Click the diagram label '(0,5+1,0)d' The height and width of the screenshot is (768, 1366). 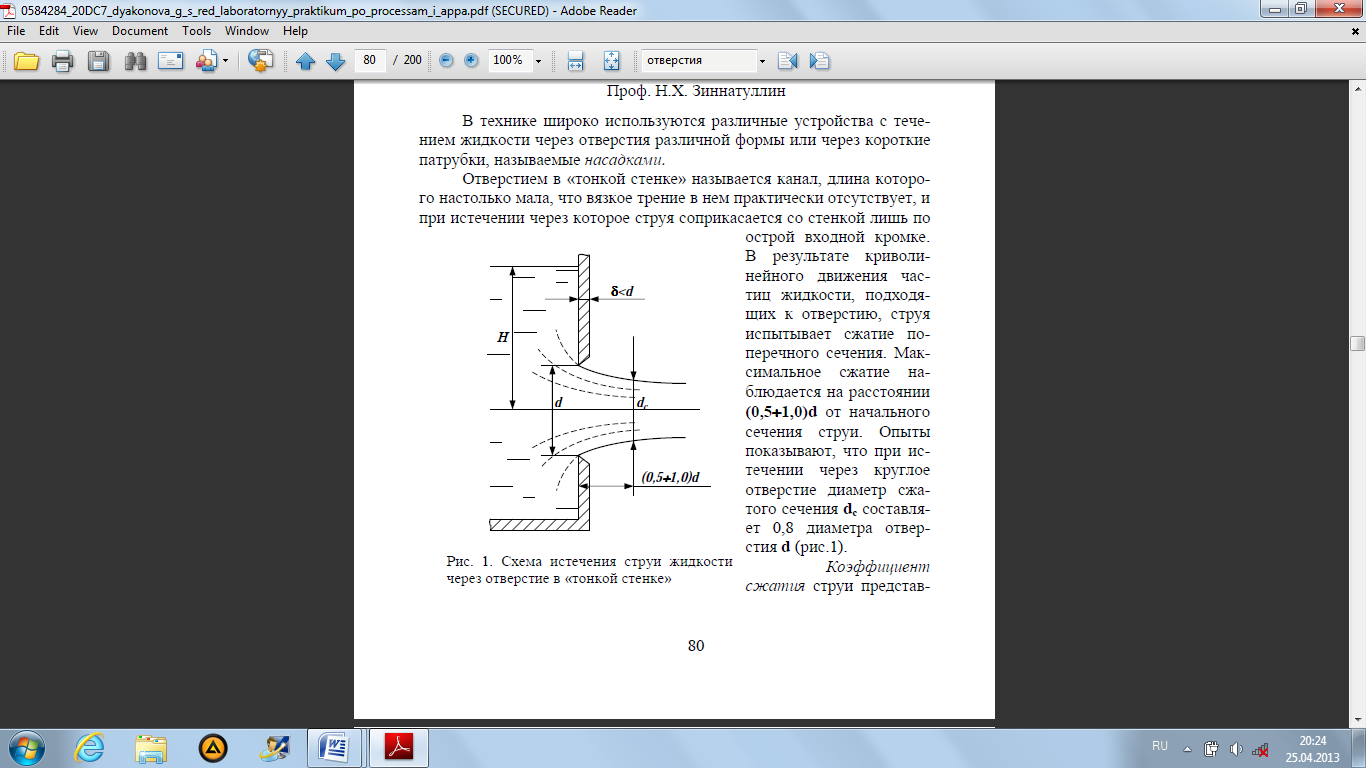(670, 477)
